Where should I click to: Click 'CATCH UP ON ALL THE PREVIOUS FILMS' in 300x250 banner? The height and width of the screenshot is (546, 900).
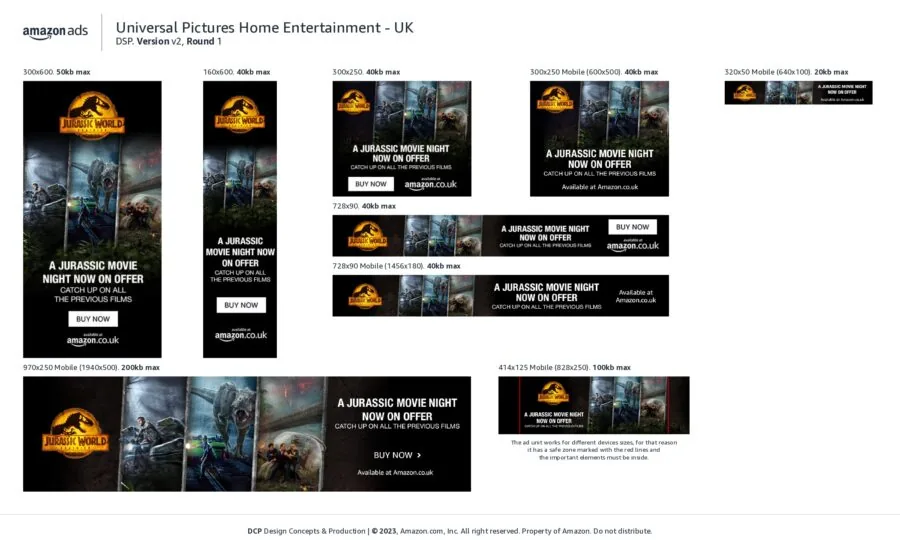[401, 167]
